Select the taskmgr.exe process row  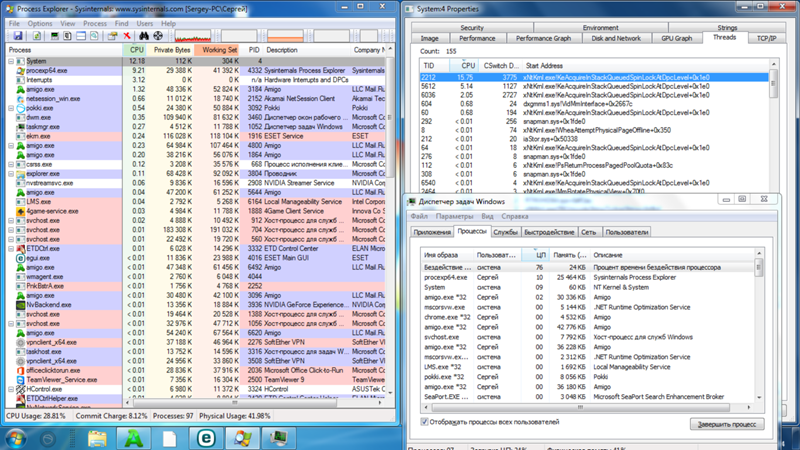click(196, 127)
